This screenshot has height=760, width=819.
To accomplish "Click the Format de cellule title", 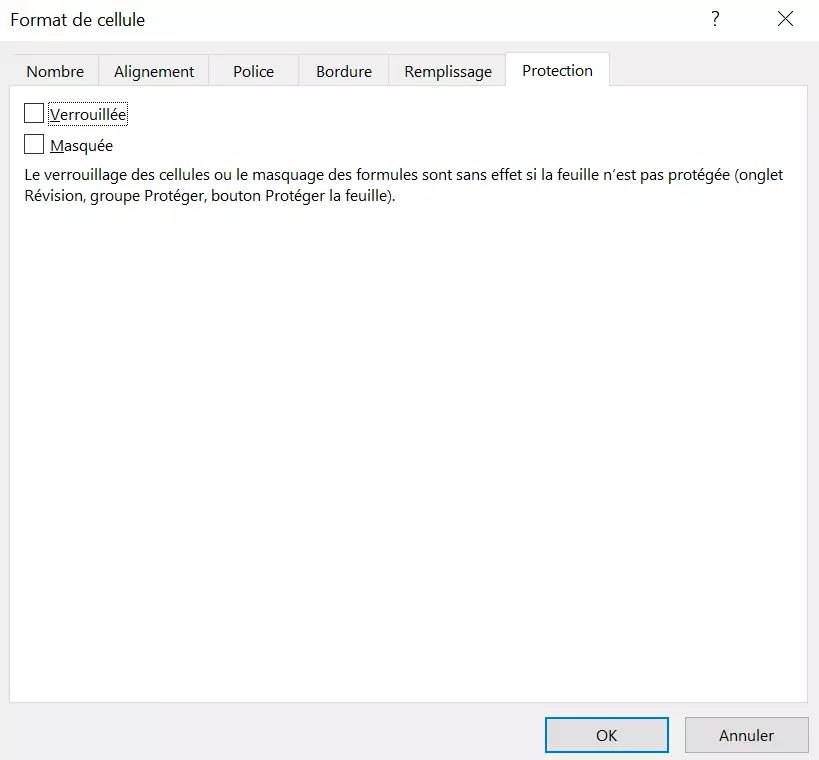I will [x=78, y=20].
